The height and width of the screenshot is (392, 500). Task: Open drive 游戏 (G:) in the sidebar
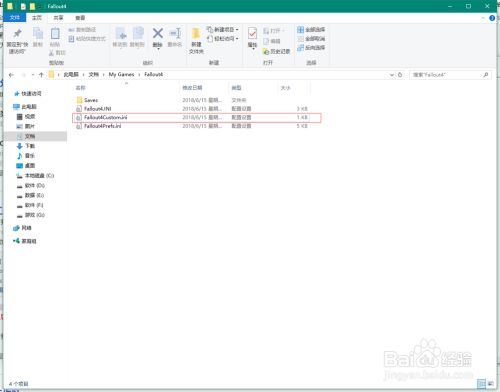(x=31, y=215)
